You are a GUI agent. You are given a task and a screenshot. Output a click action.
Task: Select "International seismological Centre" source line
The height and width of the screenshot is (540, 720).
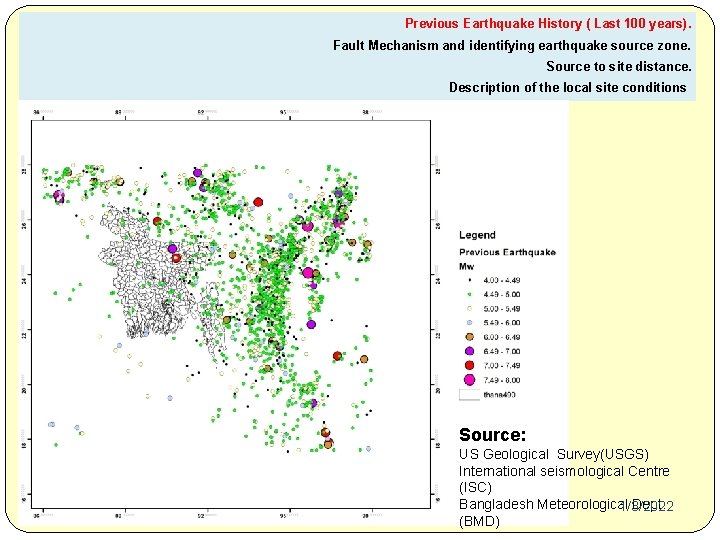pyautogui.click(x=564, y=471)
